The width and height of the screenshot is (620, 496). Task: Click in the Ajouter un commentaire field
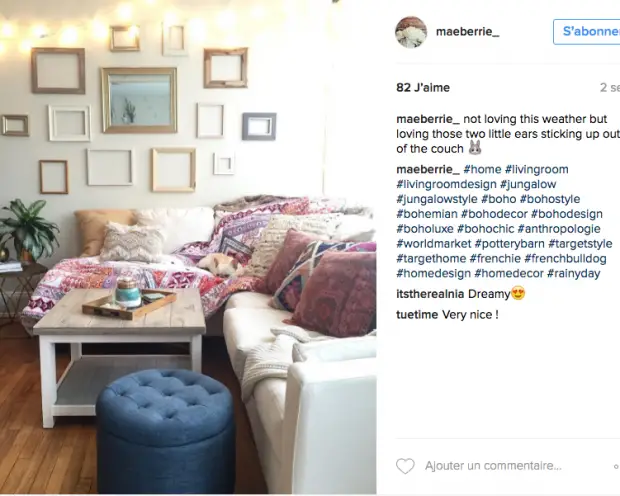click(493, 466)
